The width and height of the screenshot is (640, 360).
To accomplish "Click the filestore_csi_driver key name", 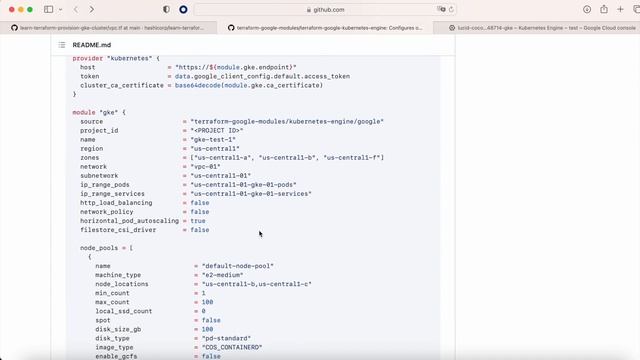I will pos(118,230).
